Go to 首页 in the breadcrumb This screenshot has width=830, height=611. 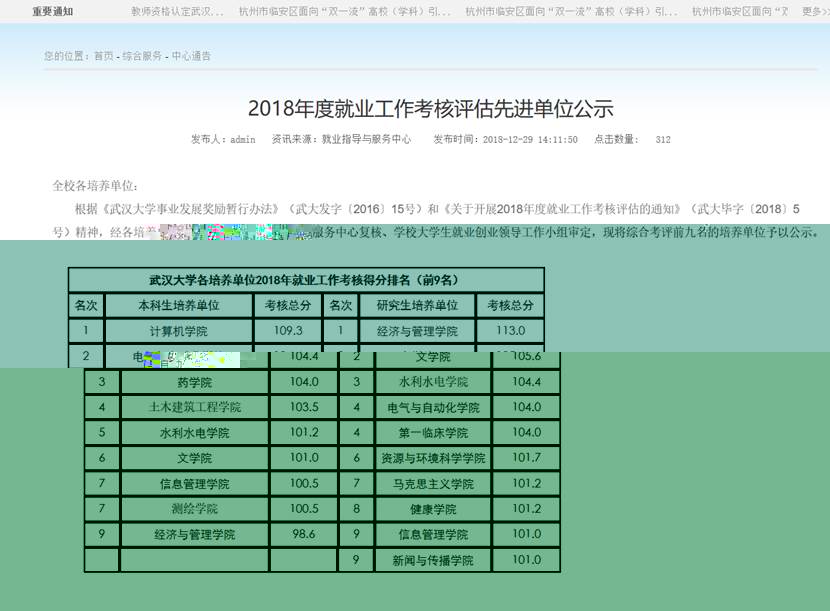tap(104, 56)
